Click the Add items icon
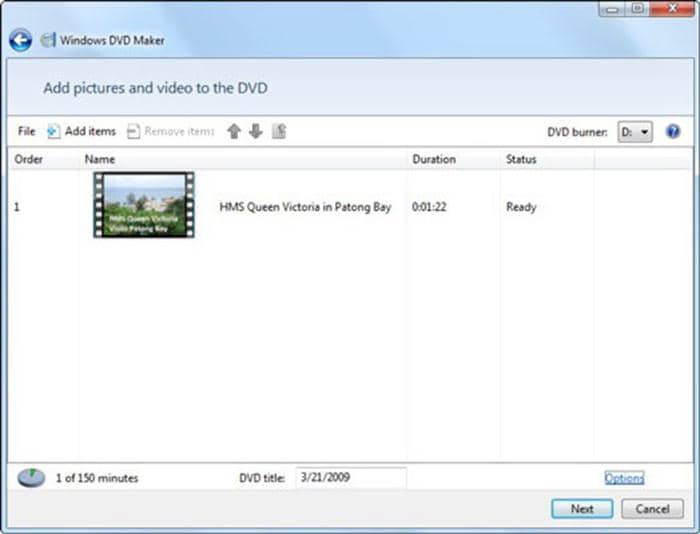Screen dimensions: 700x534 coord(54,132)
